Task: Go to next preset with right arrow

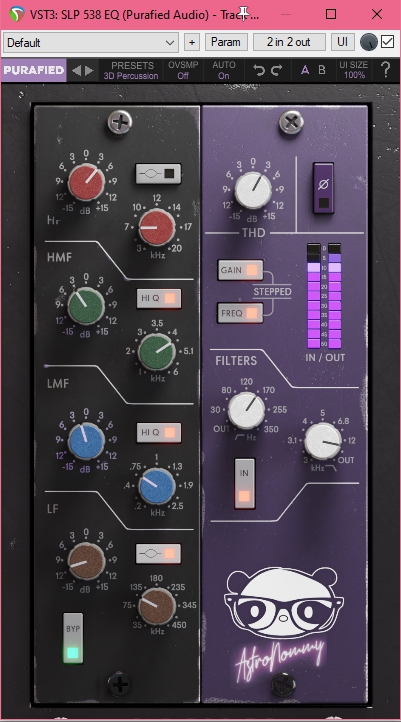Action: click(x=89, y=70)
